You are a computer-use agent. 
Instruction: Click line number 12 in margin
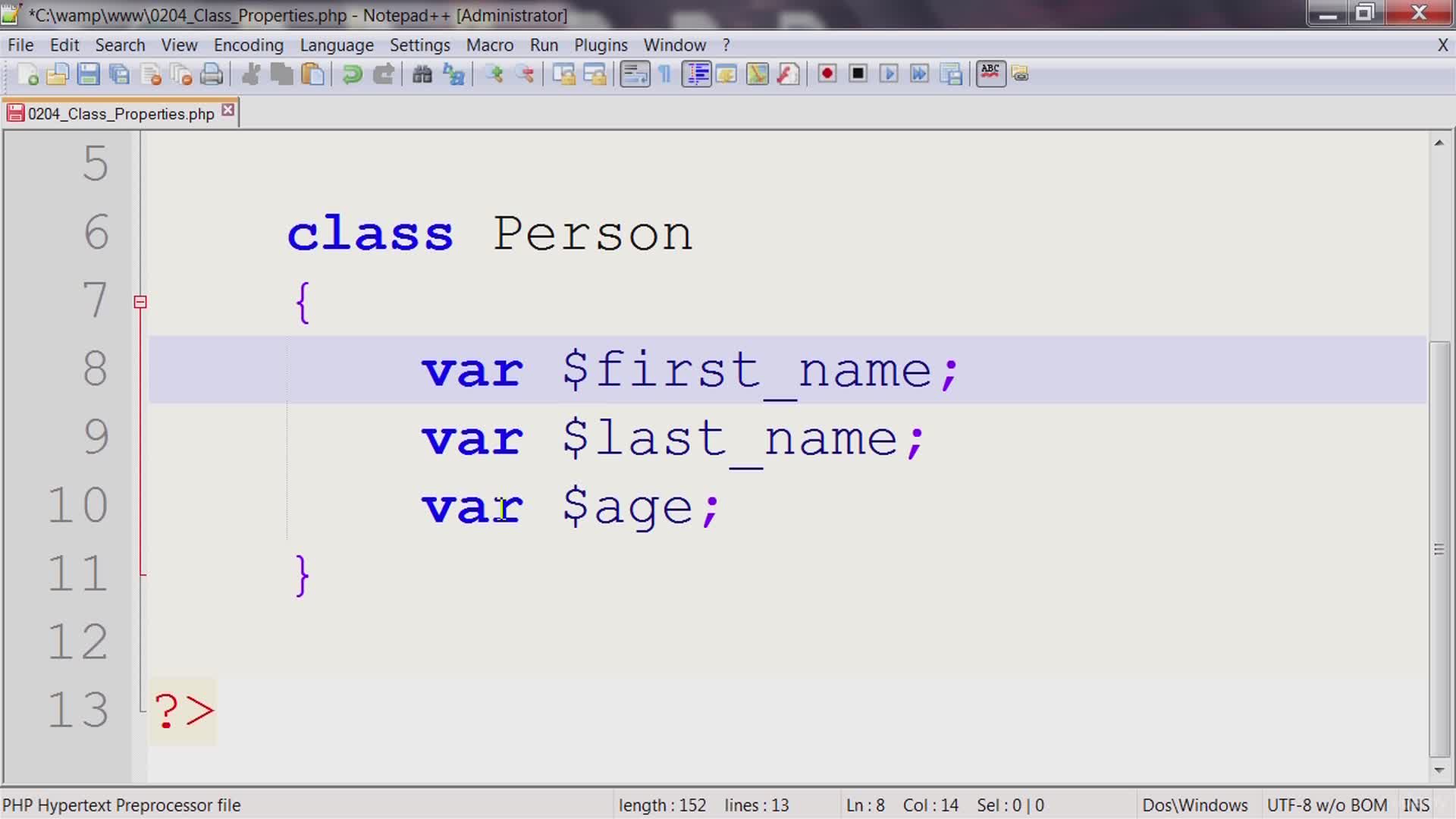78,642
